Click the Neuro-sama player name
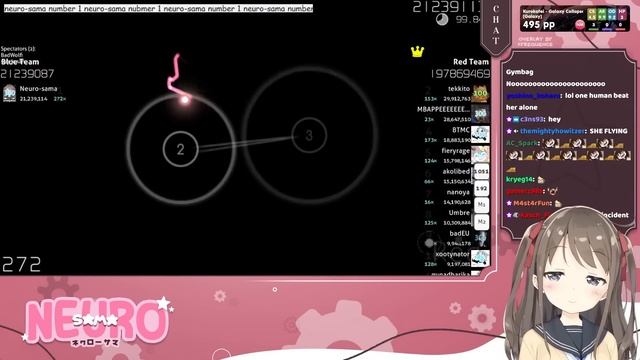 point(38,89)
